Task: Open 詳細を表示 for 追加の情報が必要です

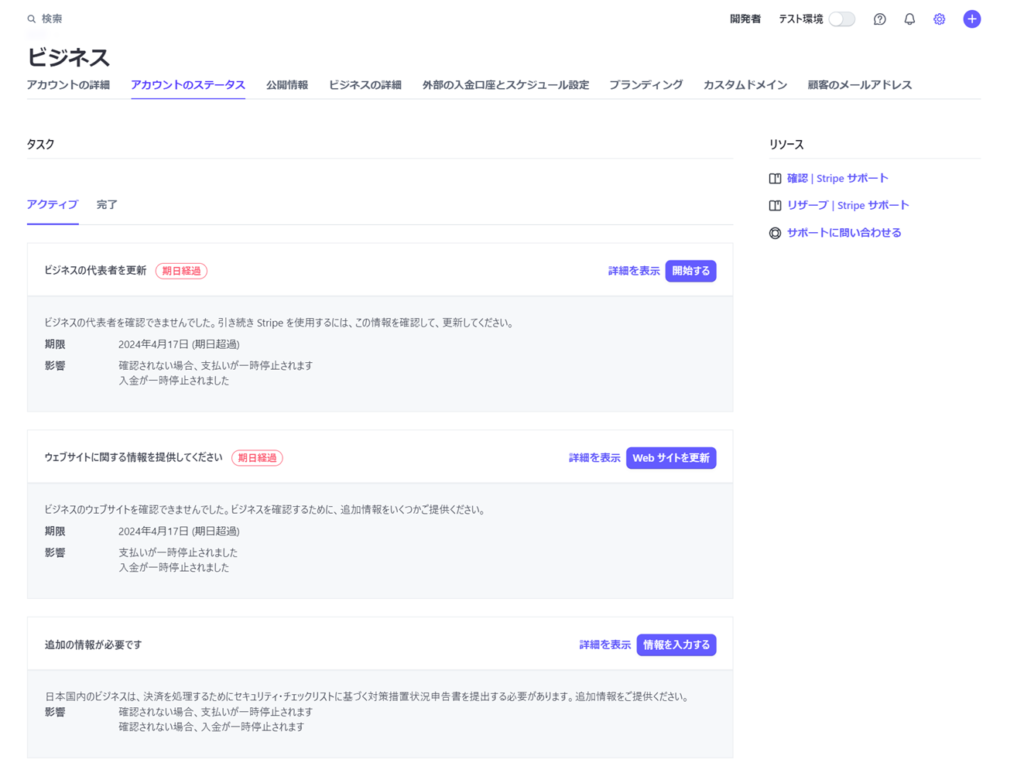Action: coord(605,645)
